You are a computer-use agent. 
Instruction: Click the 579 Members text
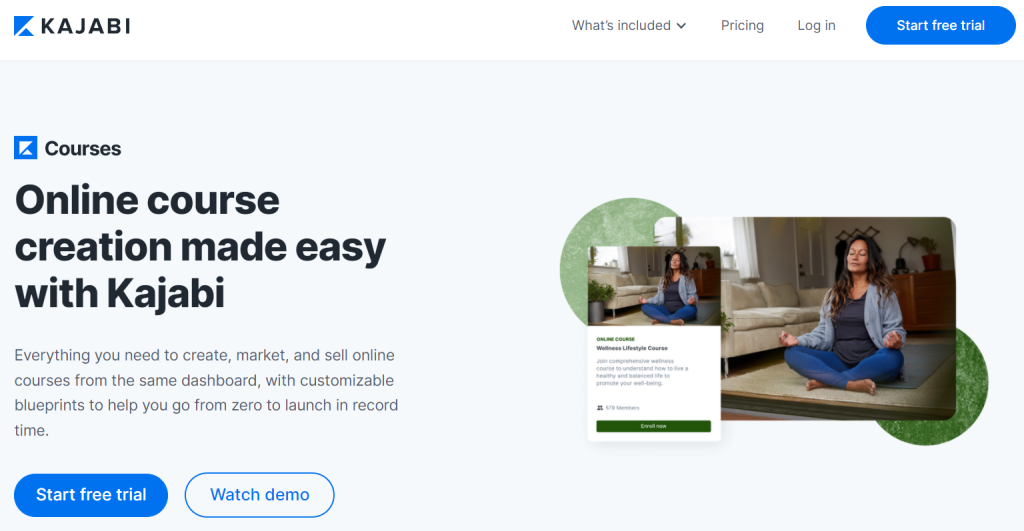[622, 408]
